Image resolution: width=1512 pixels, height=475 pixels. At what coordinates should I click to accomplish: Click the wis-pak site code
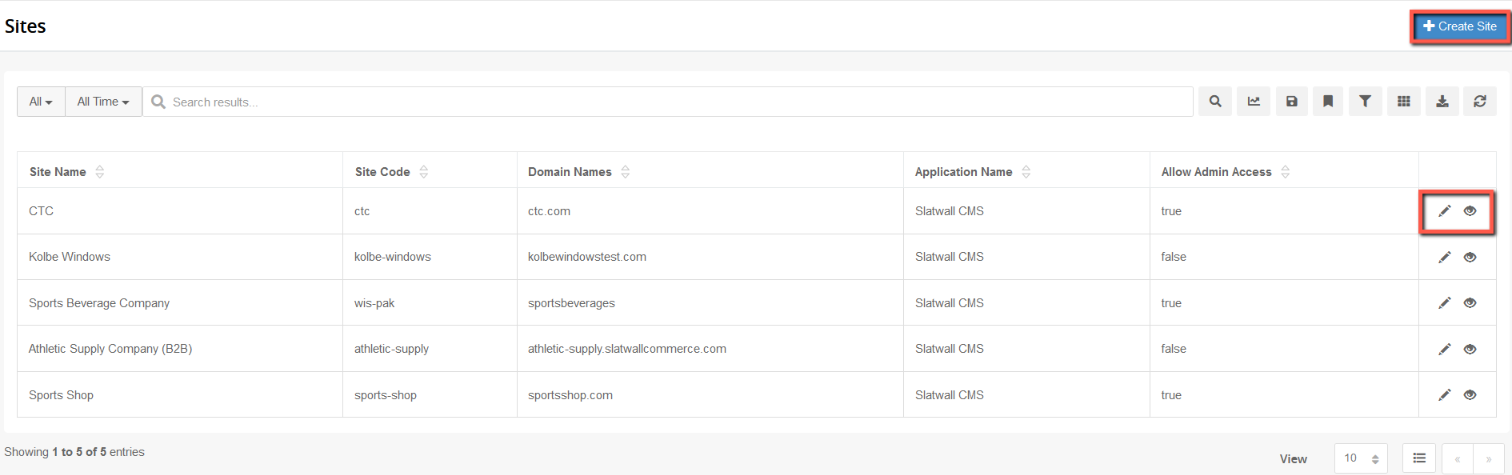click(375, 303)
